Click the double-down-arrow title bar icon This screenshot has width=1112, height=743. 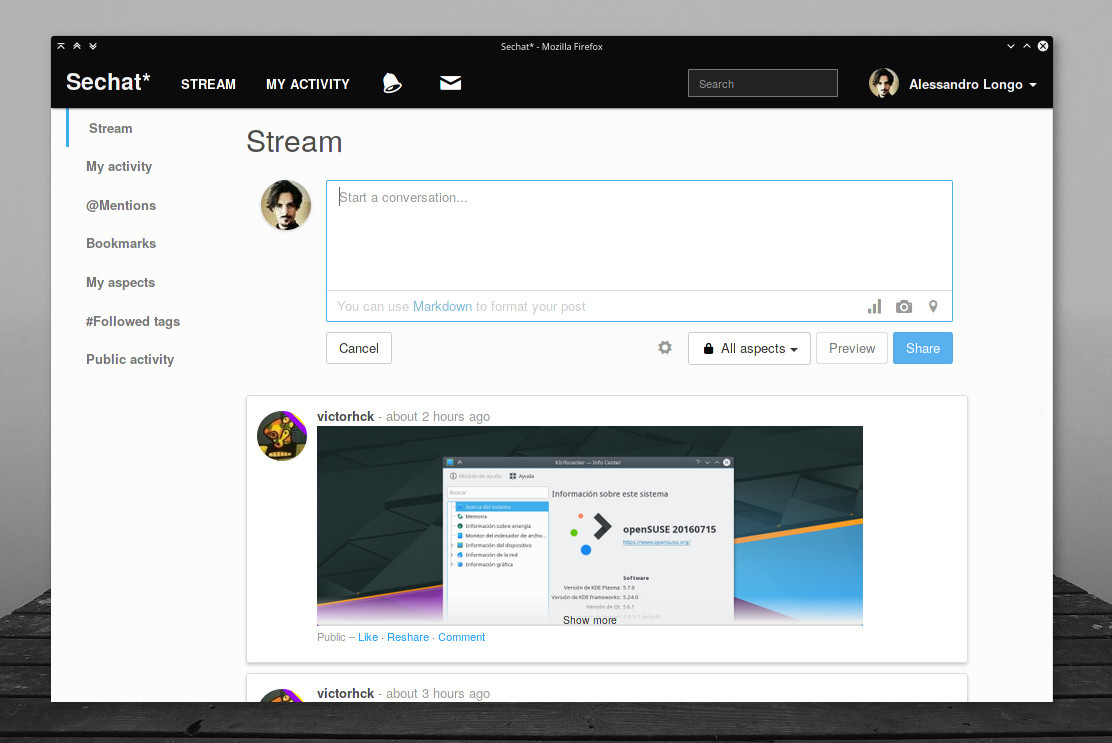(93, 46)
